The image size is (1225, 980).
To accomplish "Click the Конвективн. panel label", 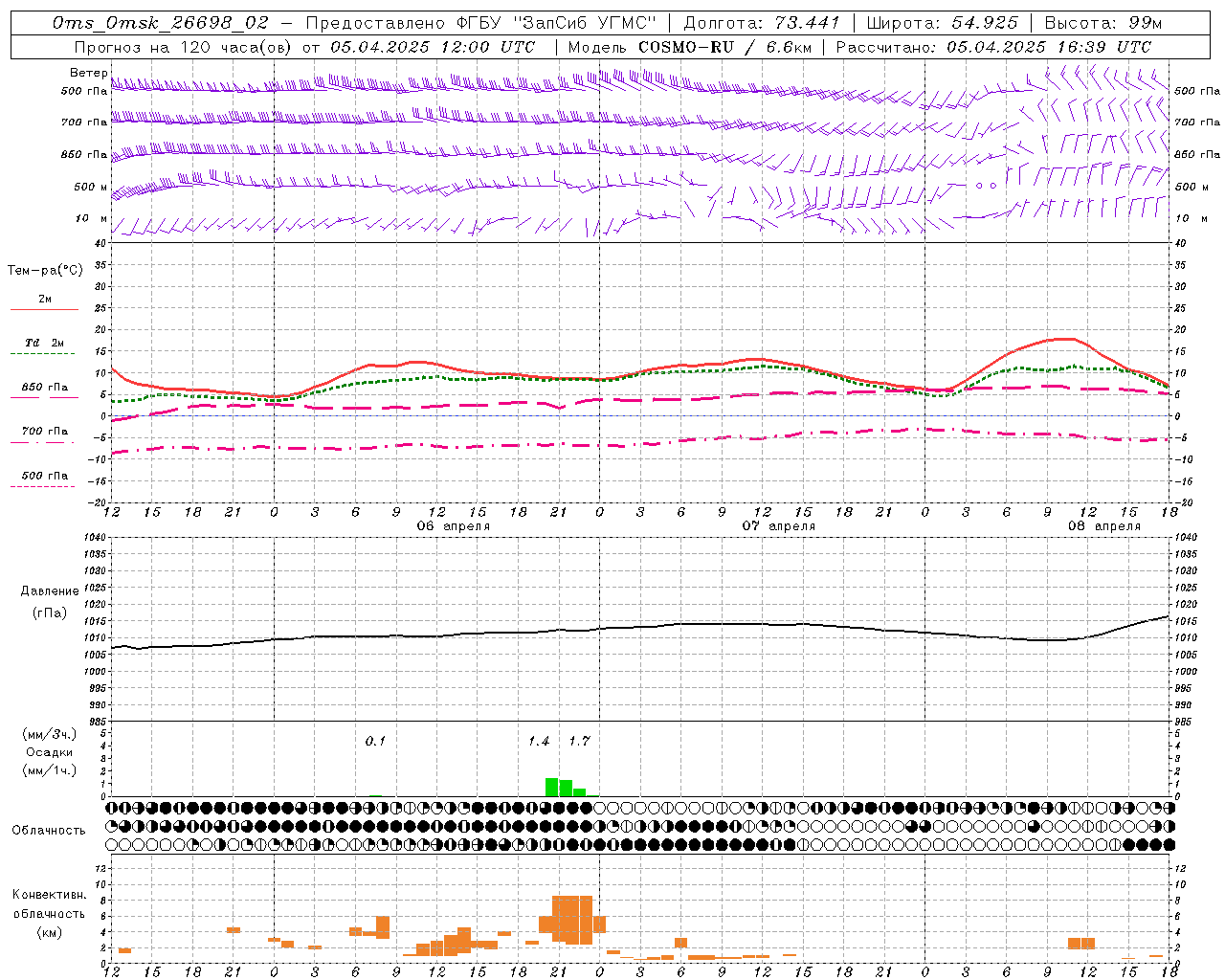I will click(49, 895).
